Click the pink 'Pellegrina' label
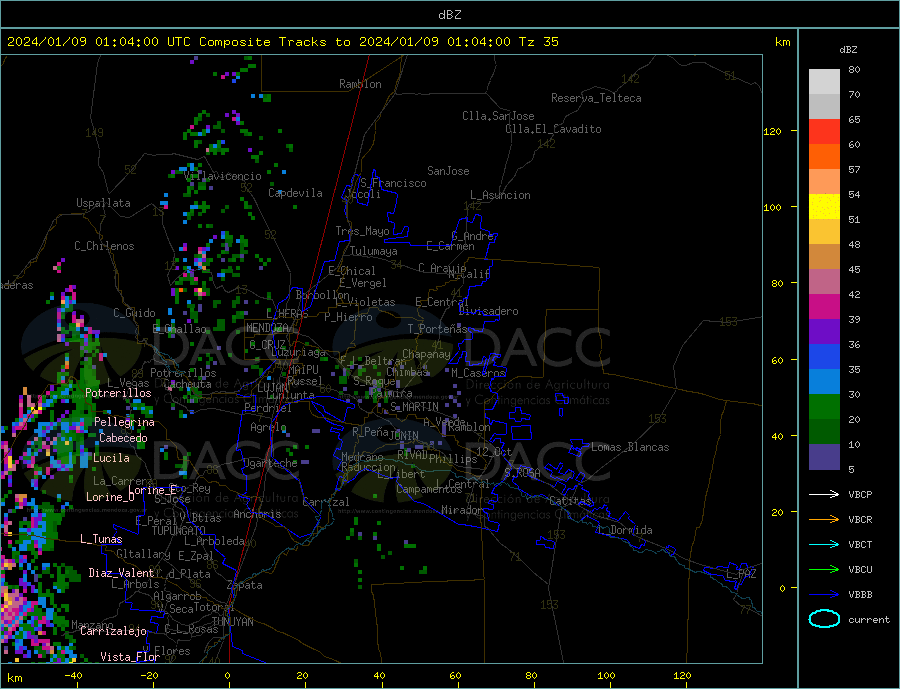This screenshot has width=900, height=689. [125, 422]
